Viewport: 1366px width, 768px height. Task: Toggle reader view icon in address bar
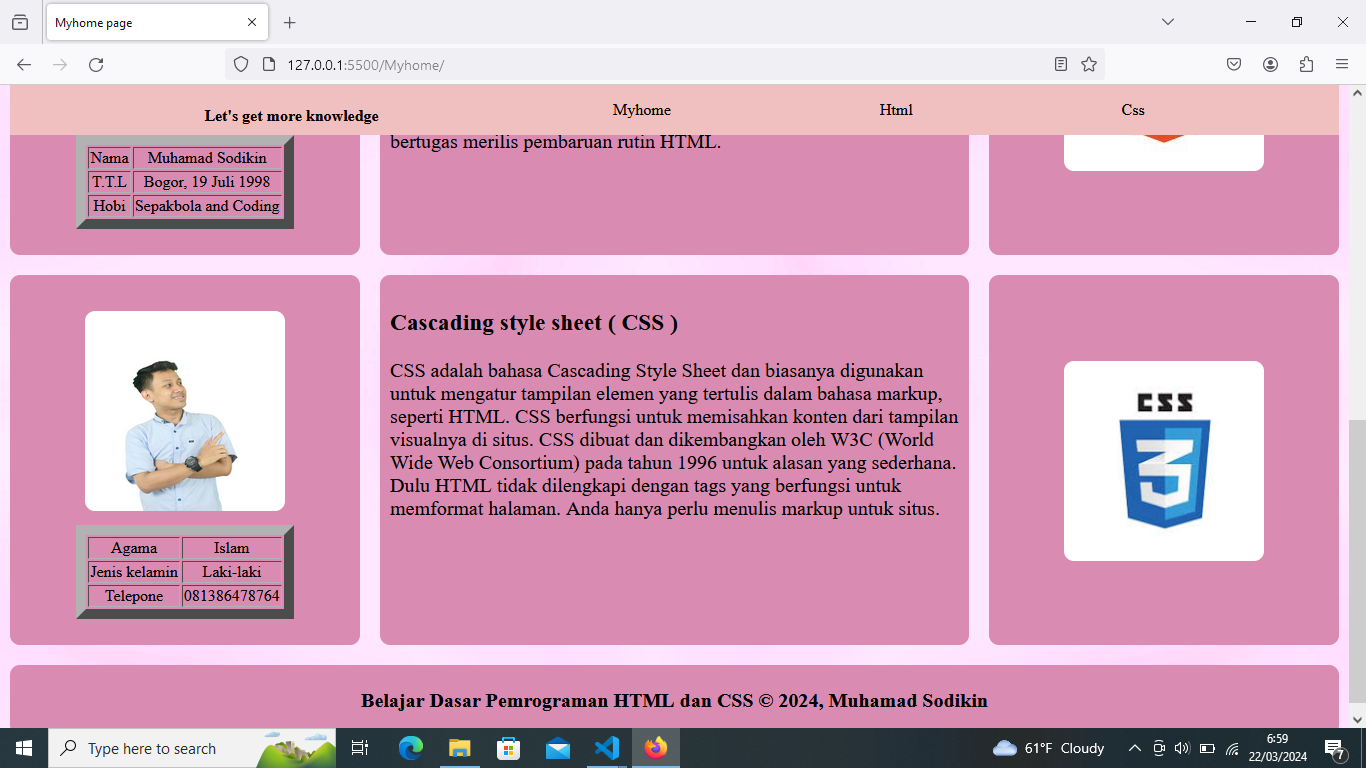click(1061, 65)
